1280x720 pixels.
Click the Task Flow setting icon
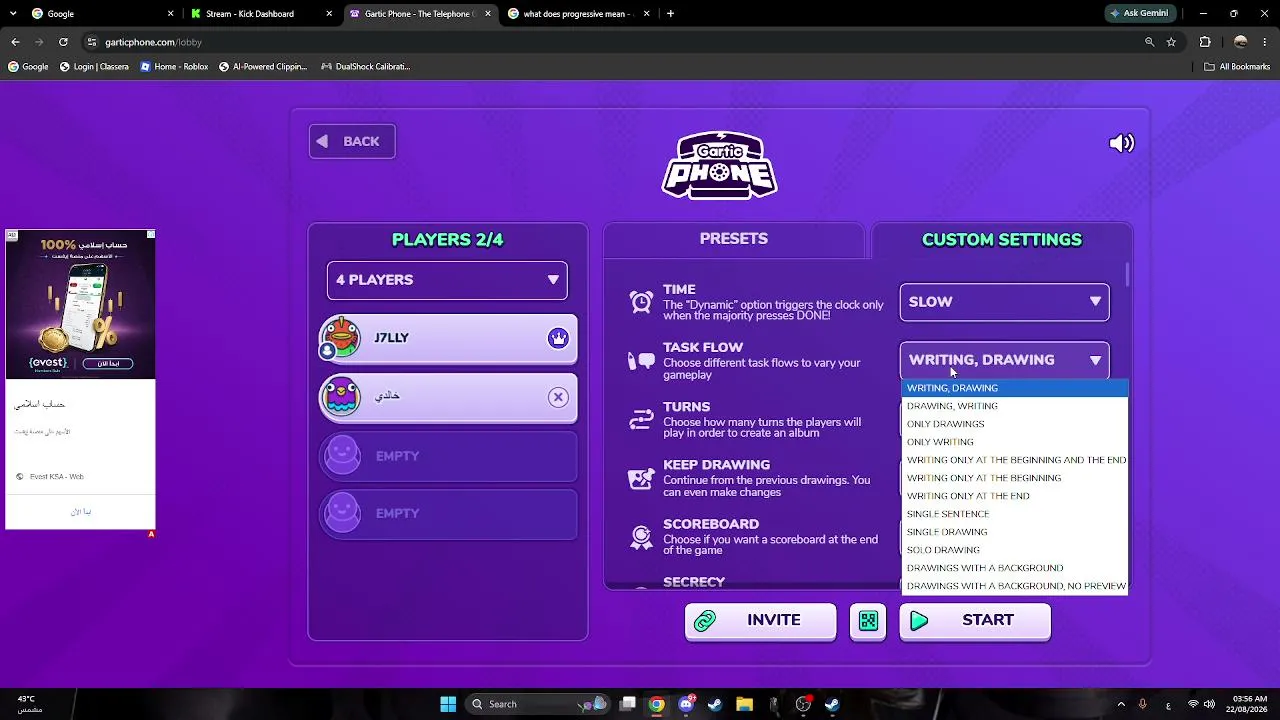click(x=641, y=360)
